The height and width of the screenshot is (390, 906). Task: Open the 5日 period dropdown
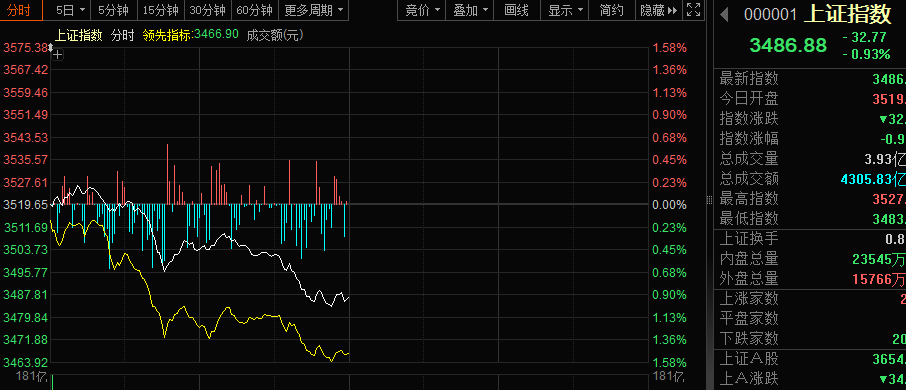pyautogui.click(x=70, y=10)
